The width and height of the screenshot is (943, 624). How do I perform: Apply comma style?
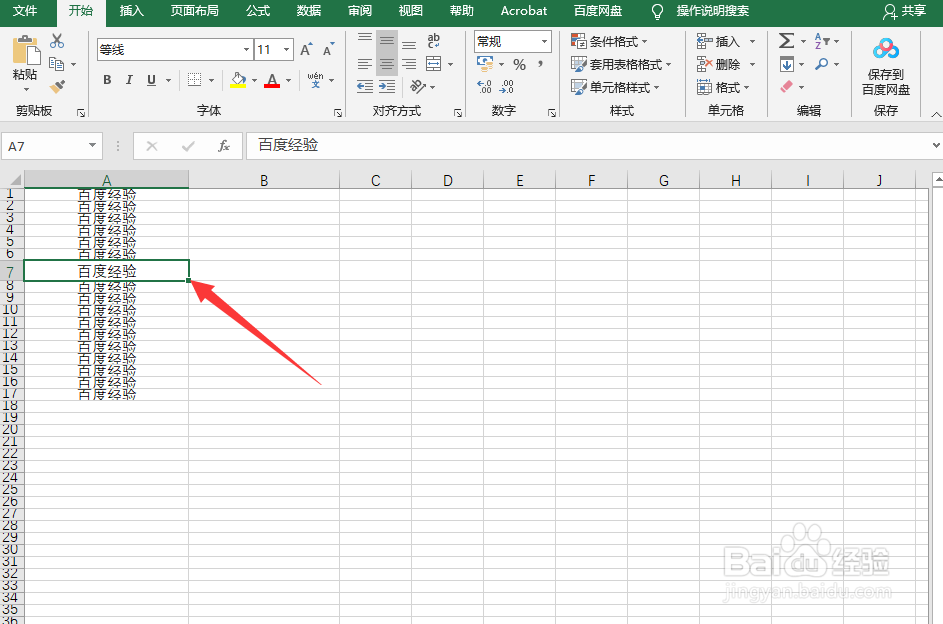(x=541, y=64)
